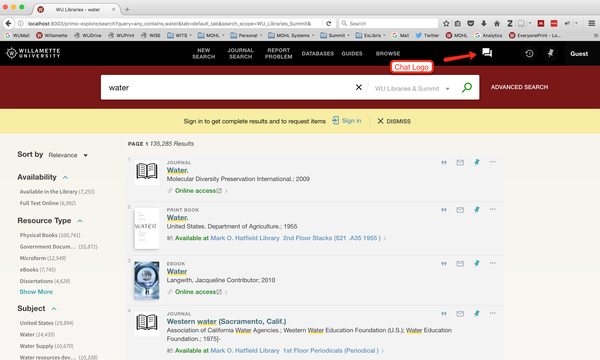
Task: Click the browser toolbar Search field
Action: click(x=389, y=23)
